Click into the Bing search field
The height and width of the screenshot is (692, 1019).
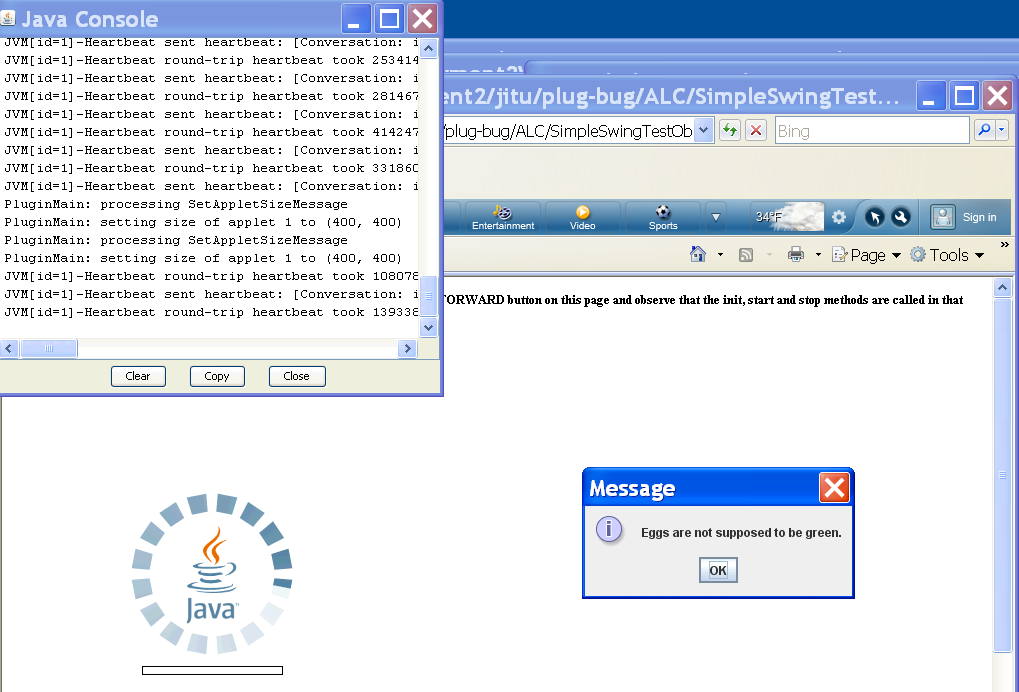(x=870, y=131)
